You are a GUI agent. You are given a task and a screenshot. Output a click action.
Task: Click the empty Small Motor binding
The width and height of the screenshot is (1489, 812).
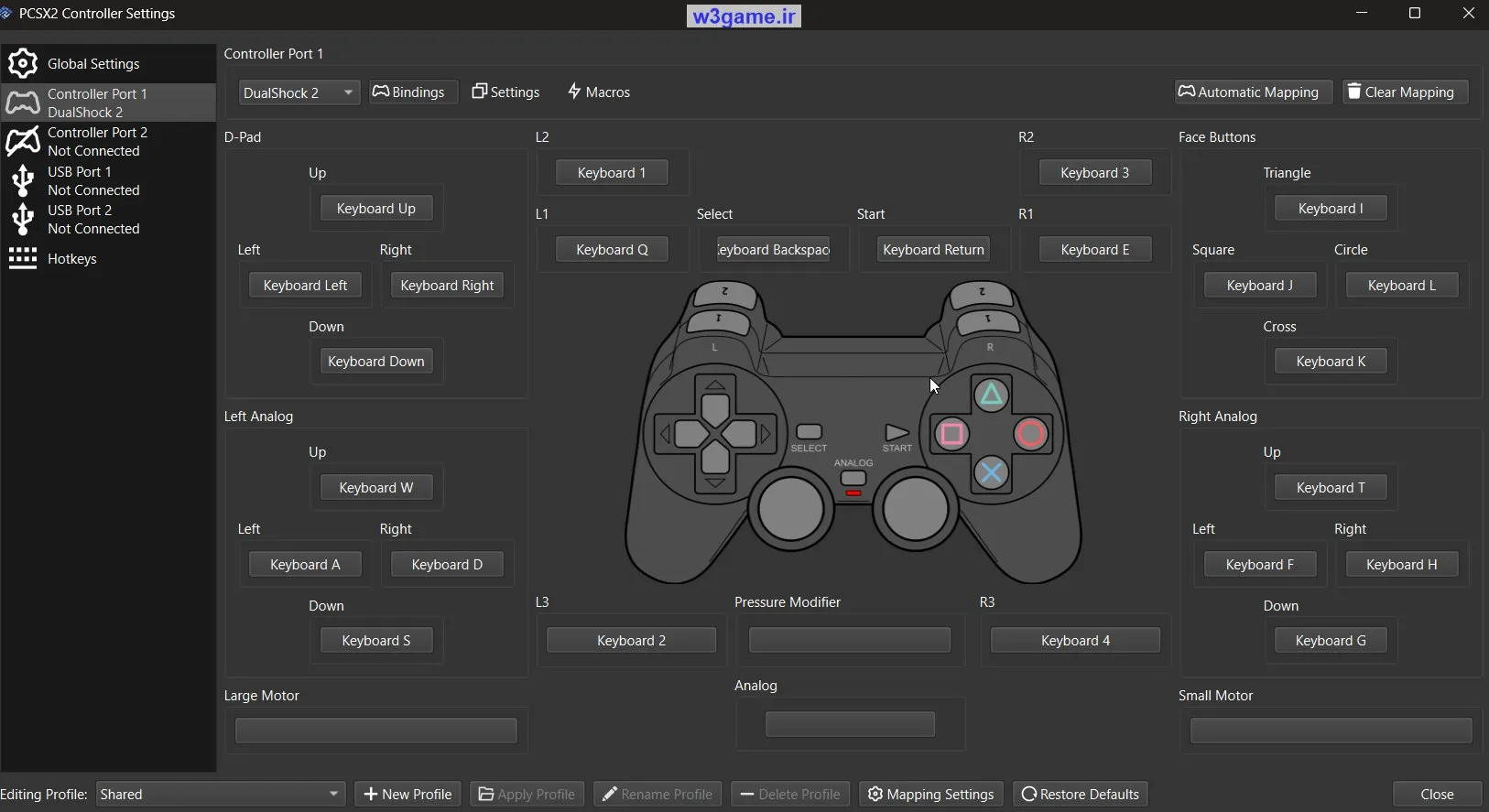coord(1331,731)
